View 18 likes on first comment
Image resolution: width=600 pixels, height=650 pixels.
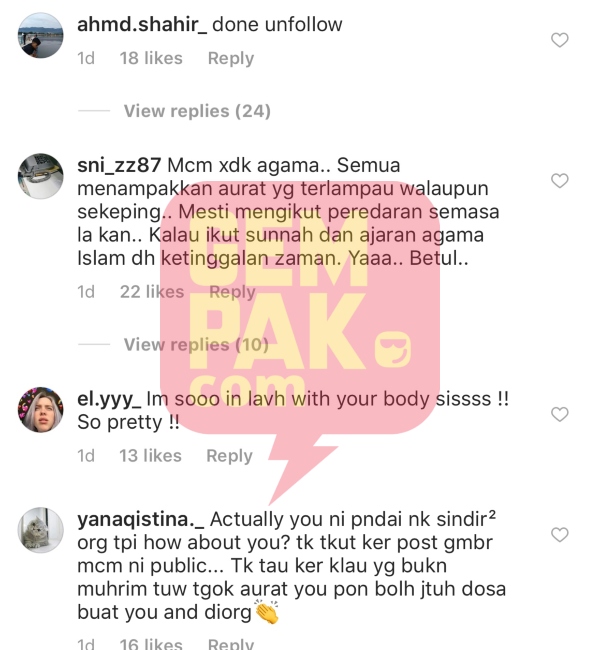[151, 58]
